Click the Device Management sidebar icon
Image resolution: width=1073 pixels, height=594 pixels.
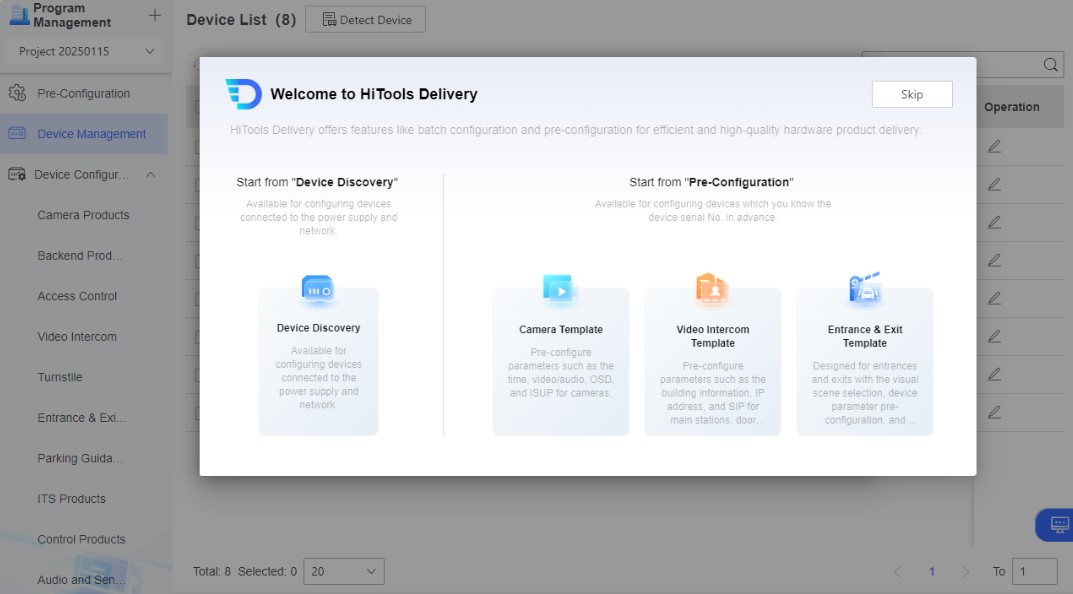(x=17, y=133)
